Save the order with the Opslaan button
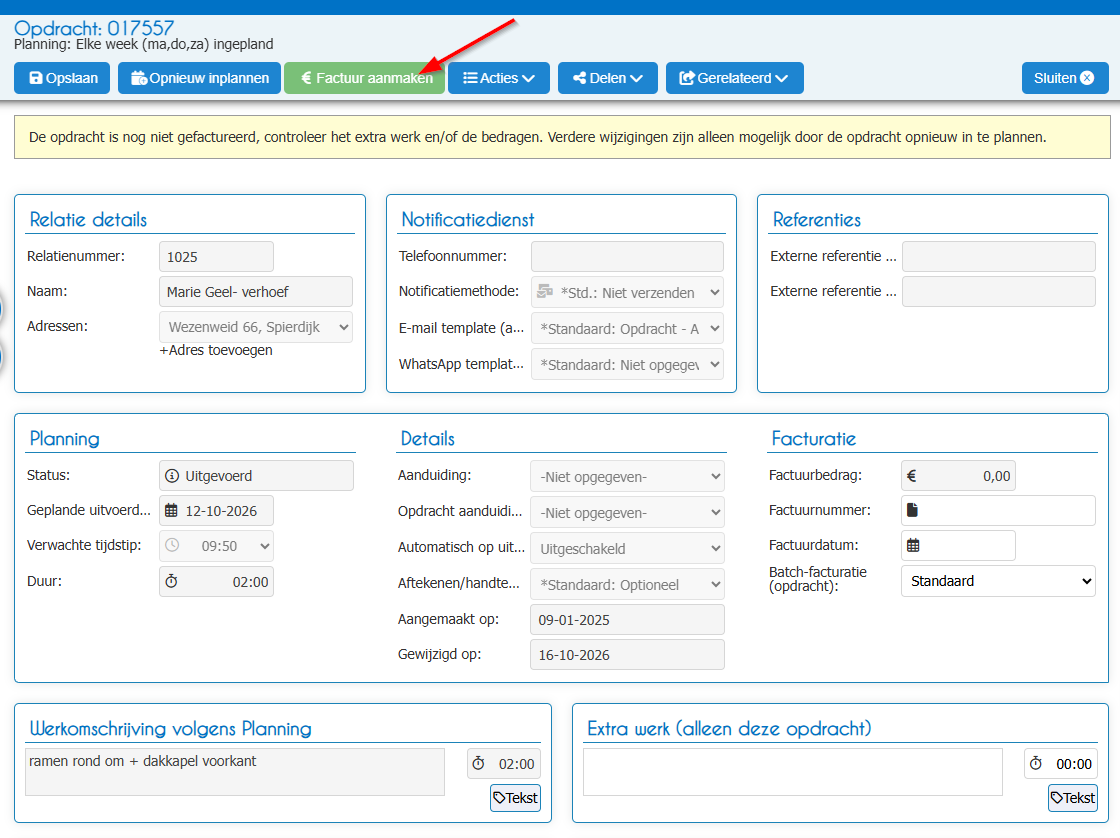Screen dimensions: 1120x838 tap(62, 78)
